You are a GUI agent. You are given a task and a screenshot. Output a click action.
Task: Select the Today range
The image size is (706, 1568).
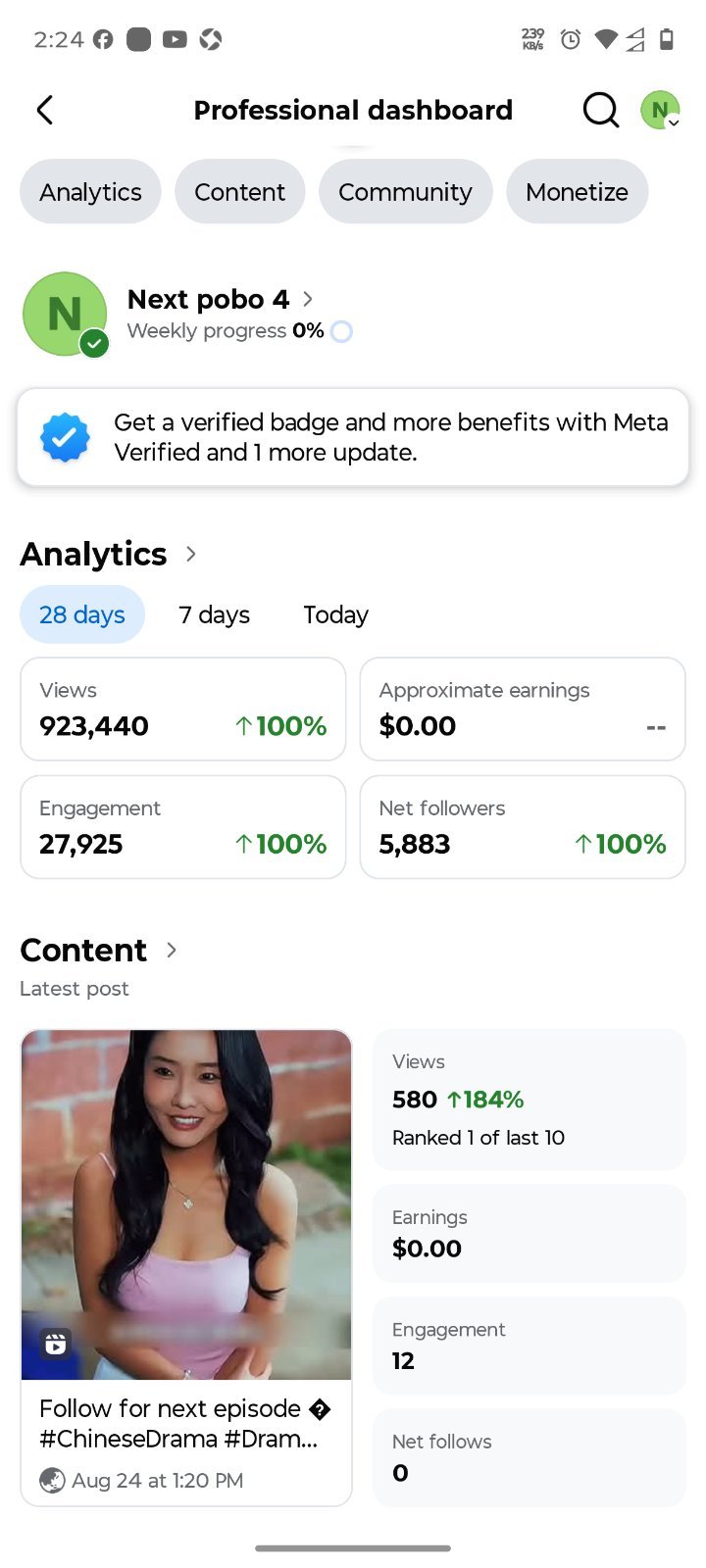pos(335,614)
